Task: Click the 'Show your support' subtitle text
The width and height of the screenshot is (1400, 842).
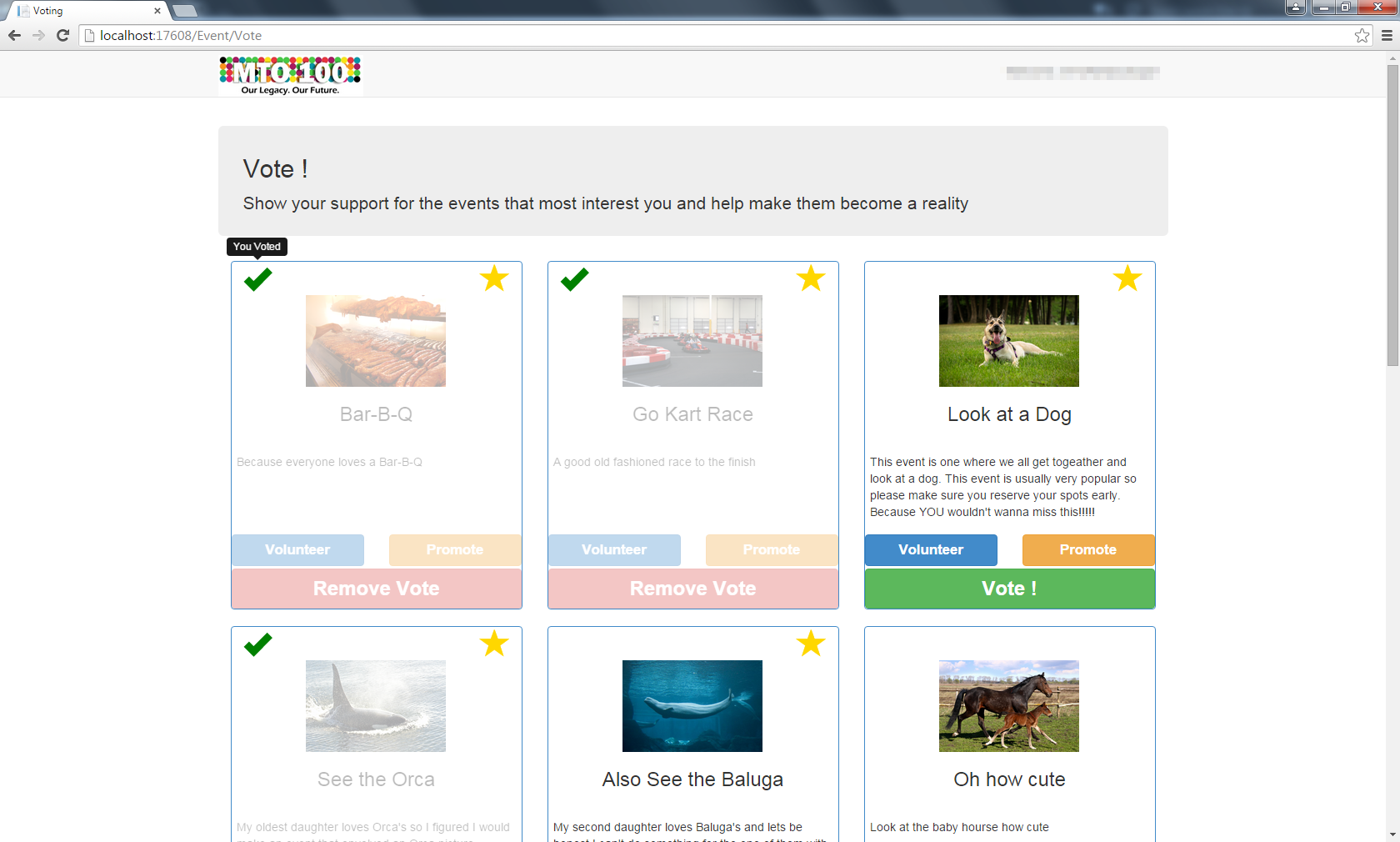Action: (x=606, y=204)
